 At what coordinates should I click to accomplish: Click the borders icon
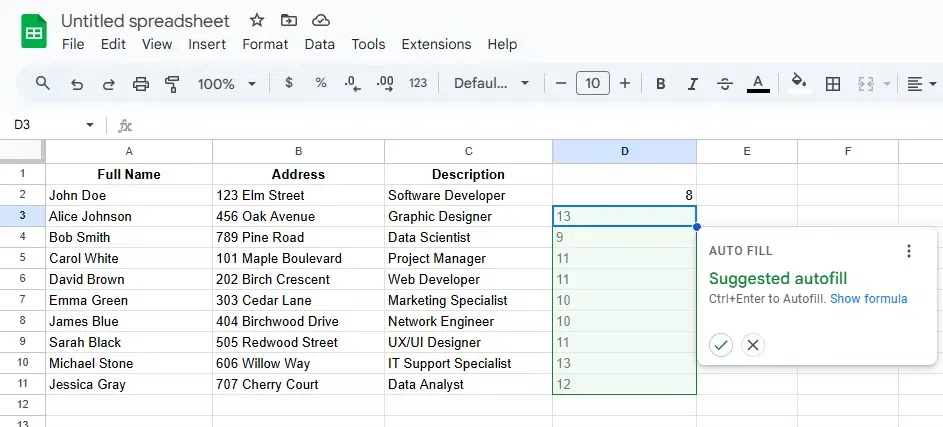point(832,84)
